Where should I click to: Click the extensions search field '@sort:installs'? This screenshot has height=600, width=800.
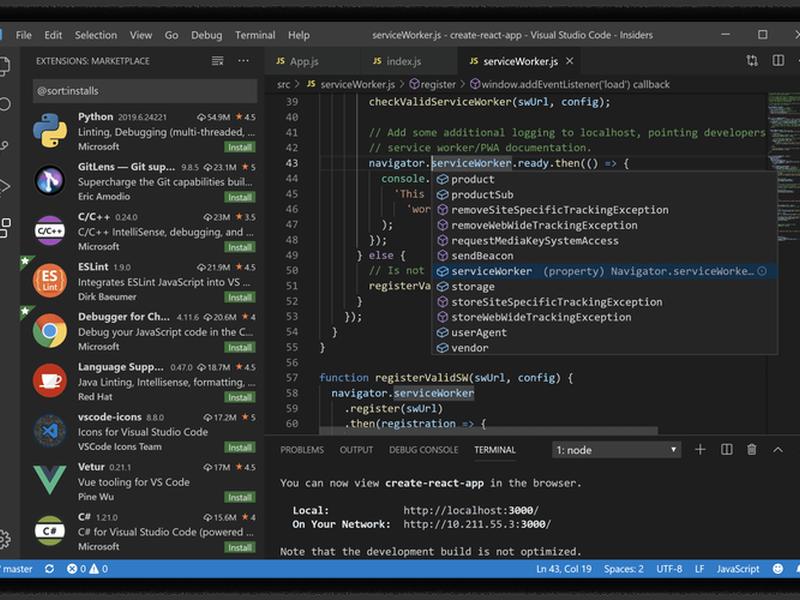tap(145, 91)
